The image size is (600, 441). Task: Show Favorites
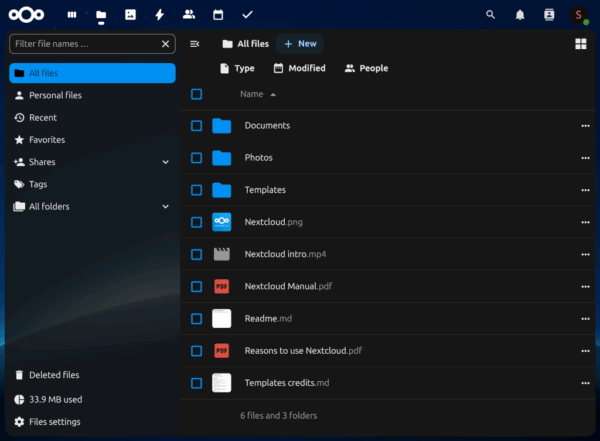click(x=92, y=140)
